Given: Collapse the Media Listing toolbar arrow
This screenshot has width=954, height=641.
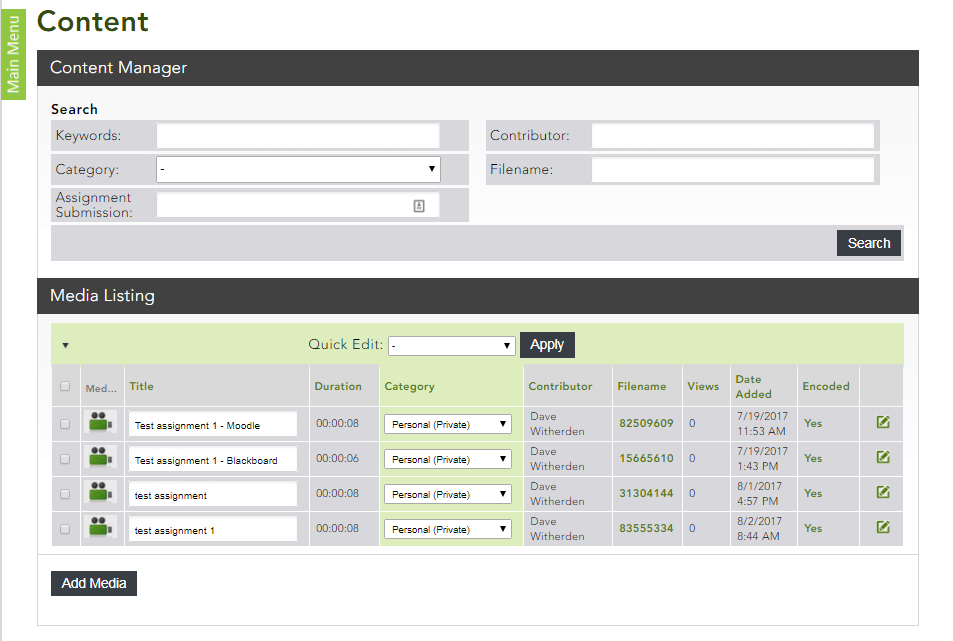Looking at the screenshot, I should [x=65, y=345].
